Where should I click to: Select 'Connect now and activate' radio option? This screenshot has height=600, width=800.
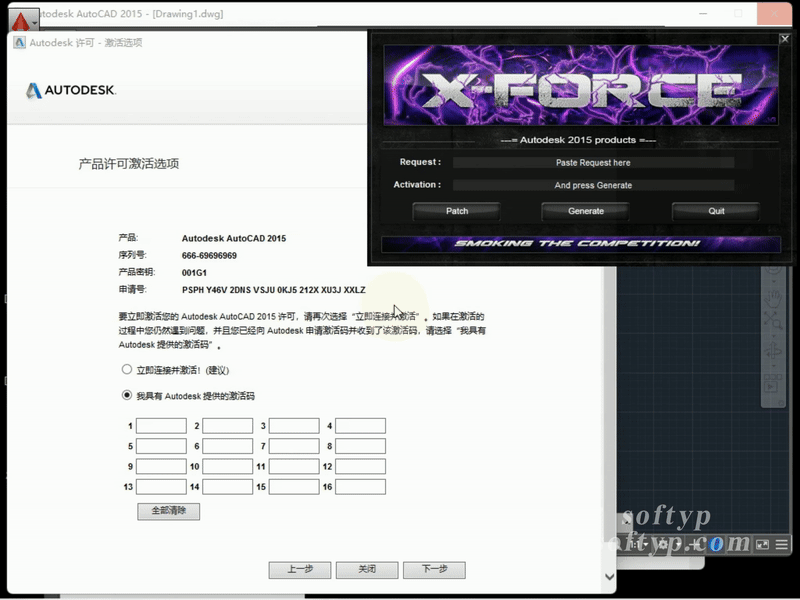127,369
